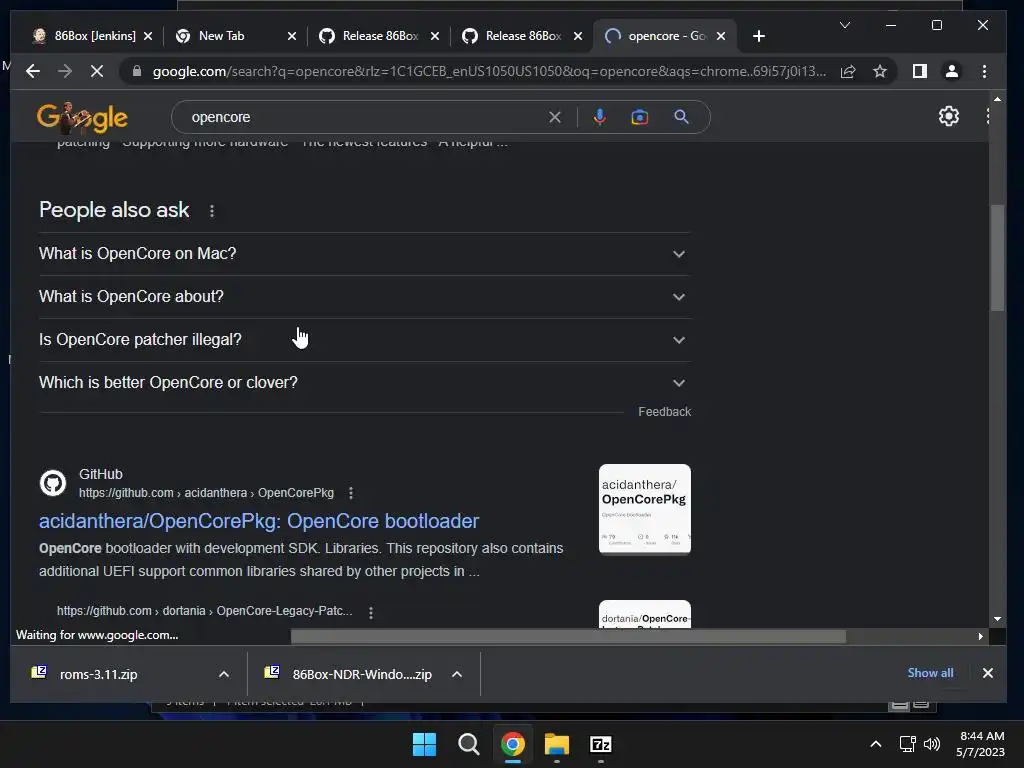This screenshot has width=1024, height=768.
Task: Open the People also ask options menu
Action: point(212,211)
